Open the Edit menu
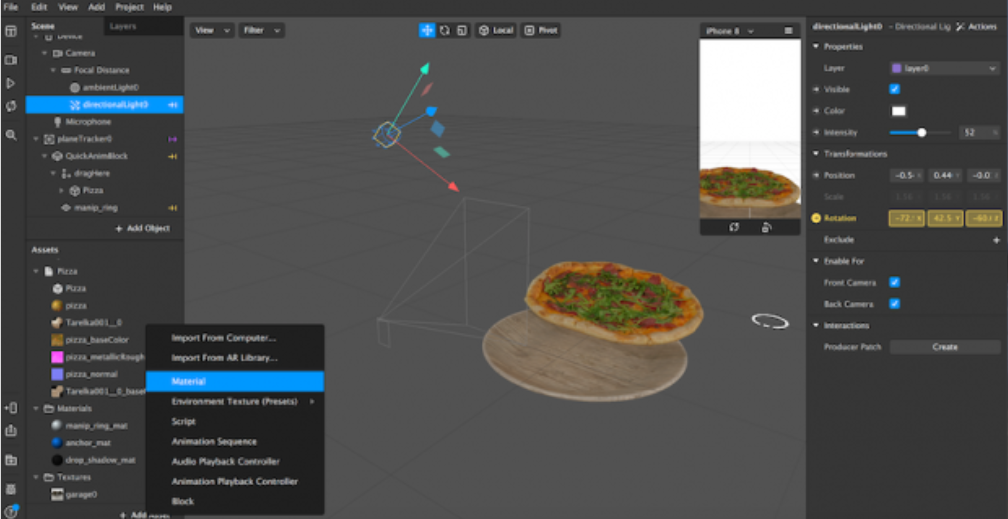 click(x=39, y=7)
